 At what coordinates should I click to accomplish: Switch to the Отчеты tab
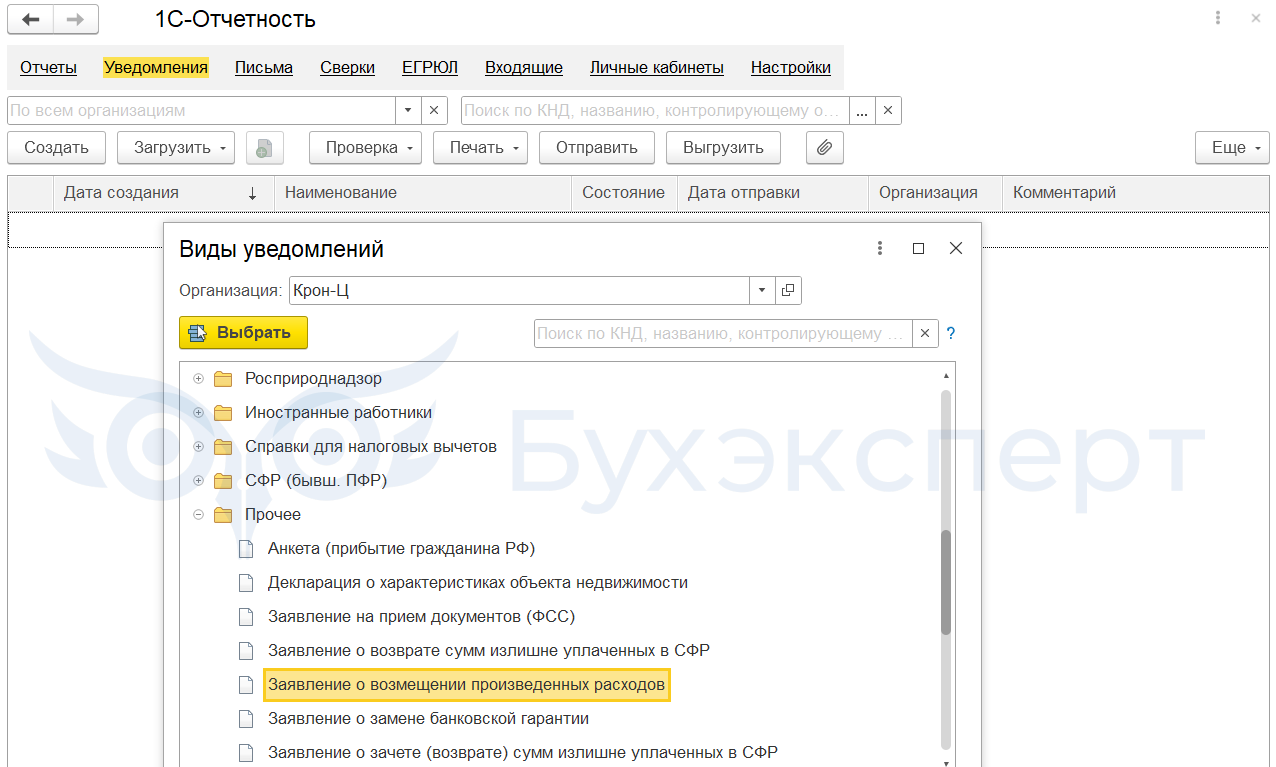click(48, 68)
